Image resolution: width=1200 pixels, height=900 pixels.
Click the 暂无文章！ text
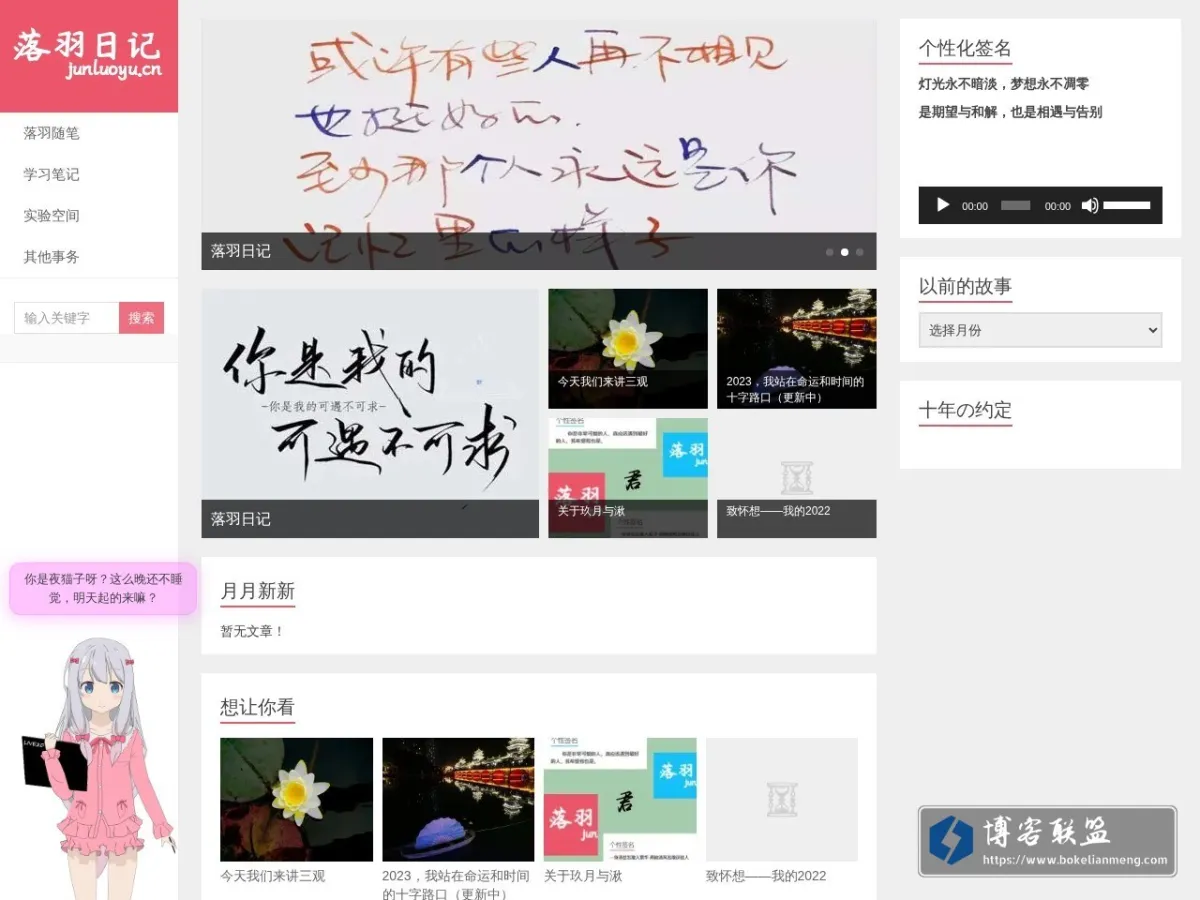coord(252,631)
